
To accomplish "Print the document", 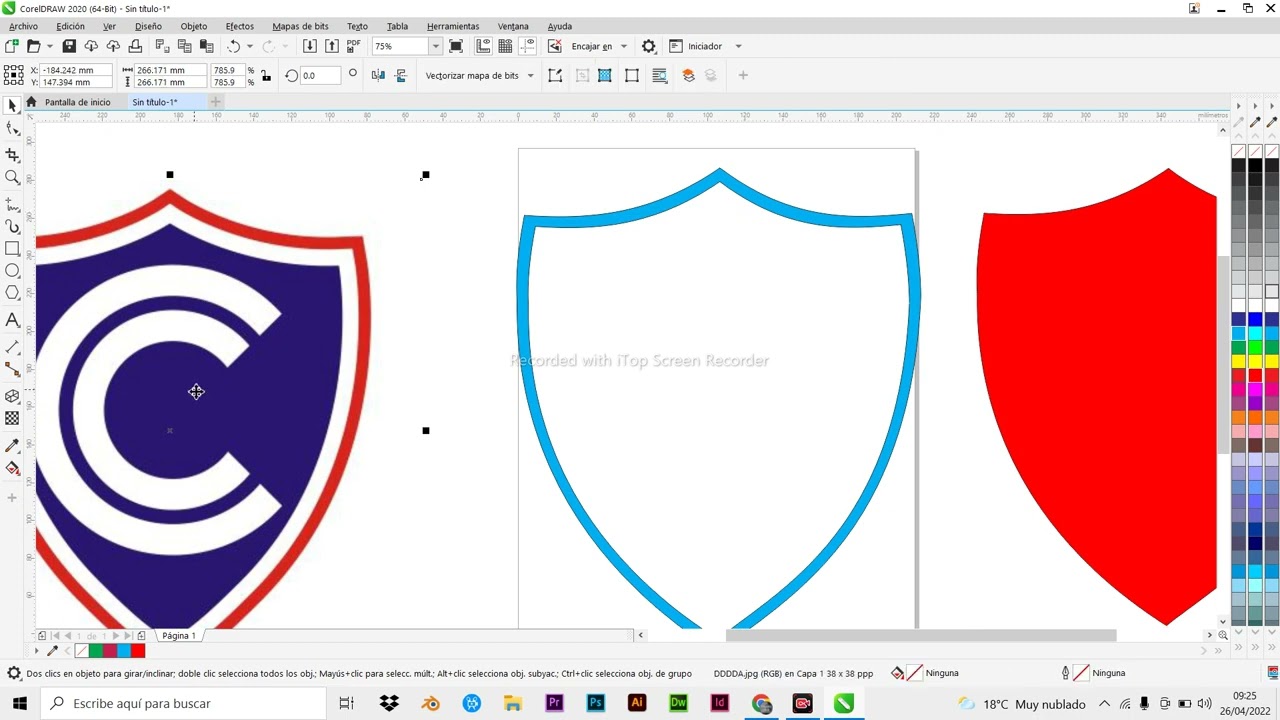I will 135,46.
